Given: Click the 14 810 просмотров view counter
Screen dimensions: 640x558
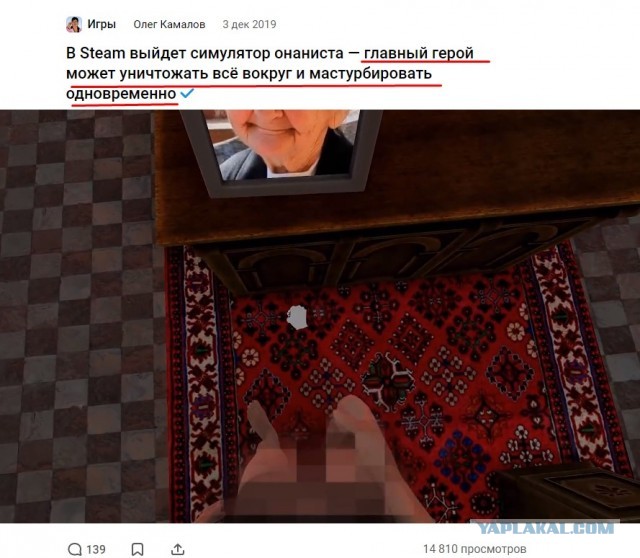Looking at the screenshot, I should pyautogui.click(x=474, y=549).
